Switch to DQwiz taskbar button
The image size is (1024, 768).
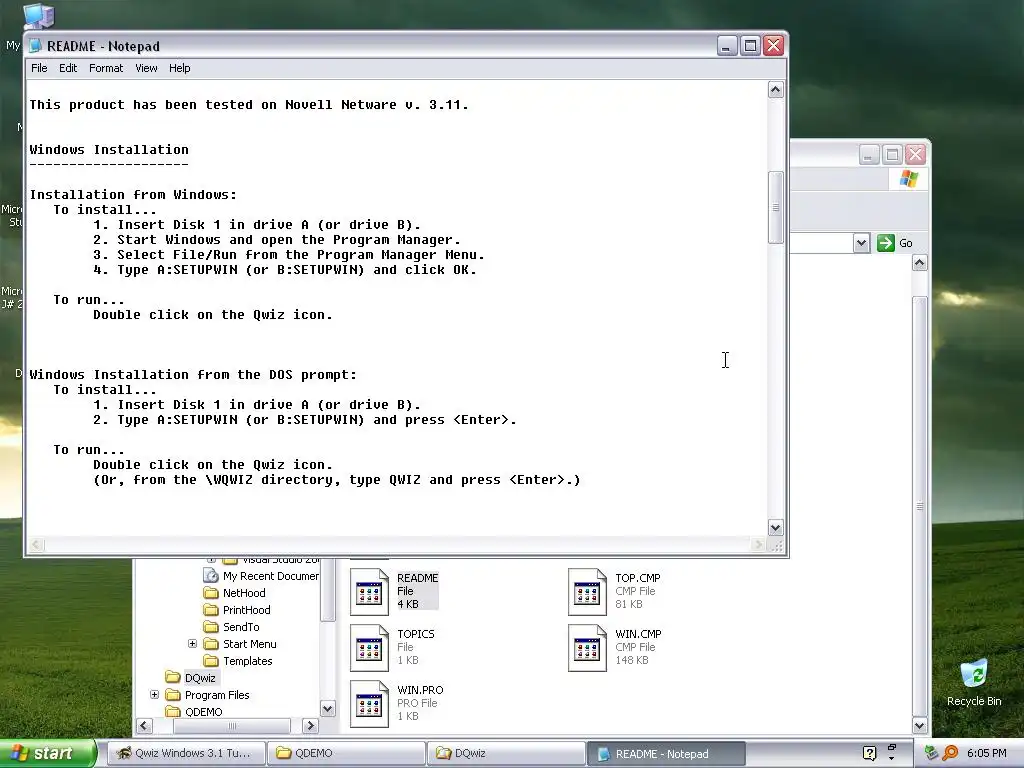[506, 753]
